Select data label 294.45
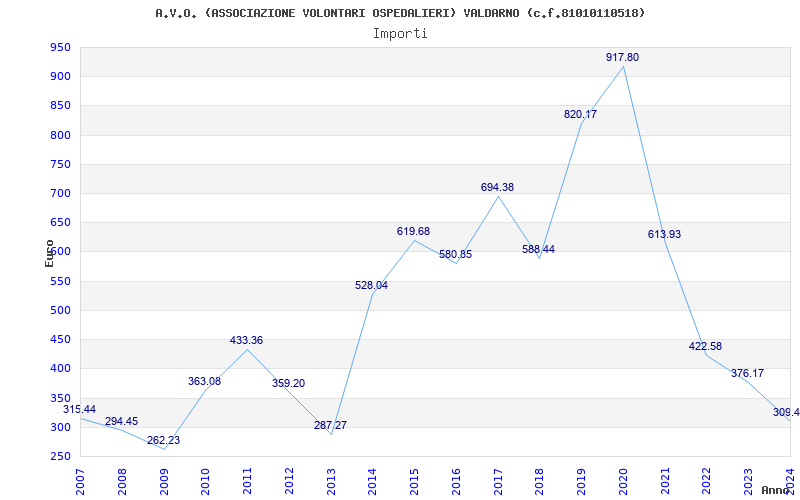This screenshot has width=800, height=500. tap(121, 421)
